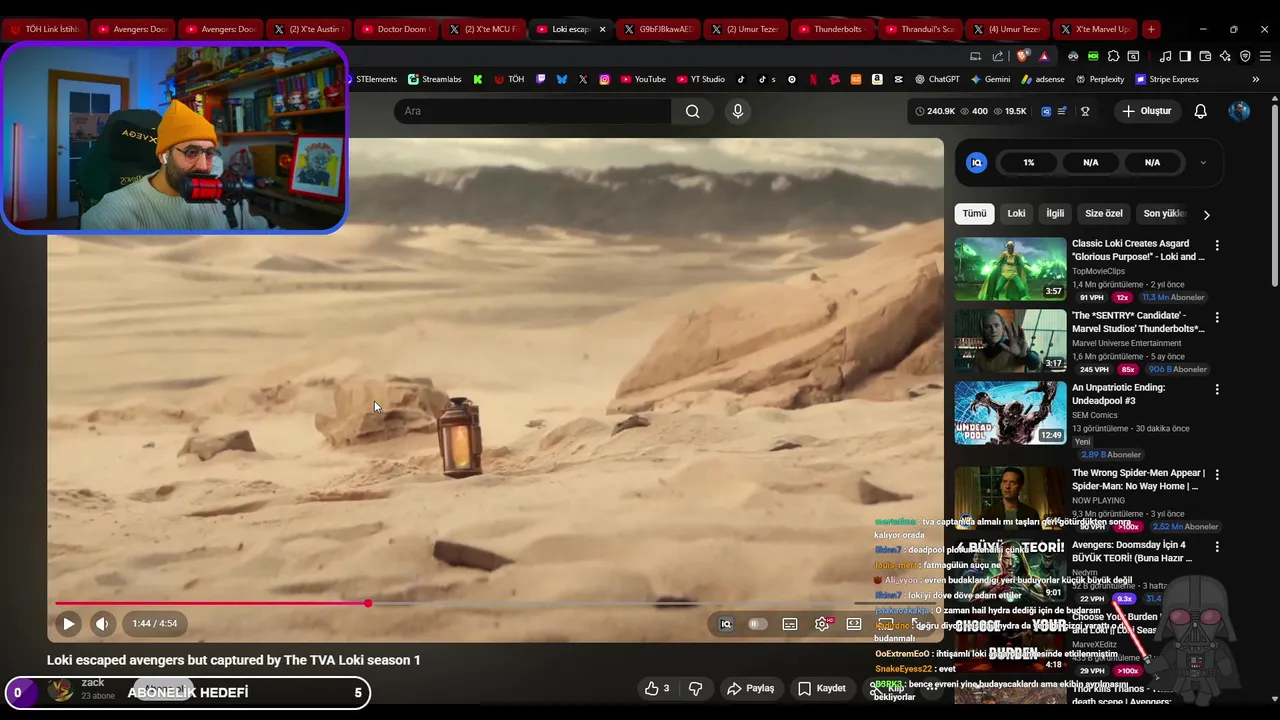Go to the TopMovieClips channel
The width and height of the screenshot is (1280, 720).
[x=1098, y=271]
